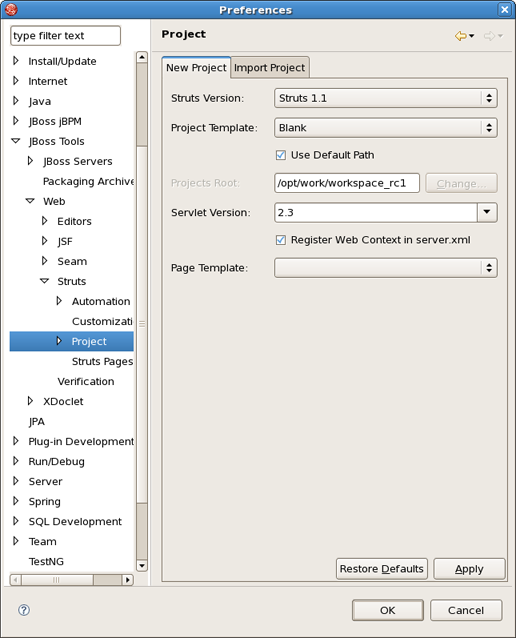Expand the JSF tree node
Screen dimensions: 516x638
click(x=45, y=241)
